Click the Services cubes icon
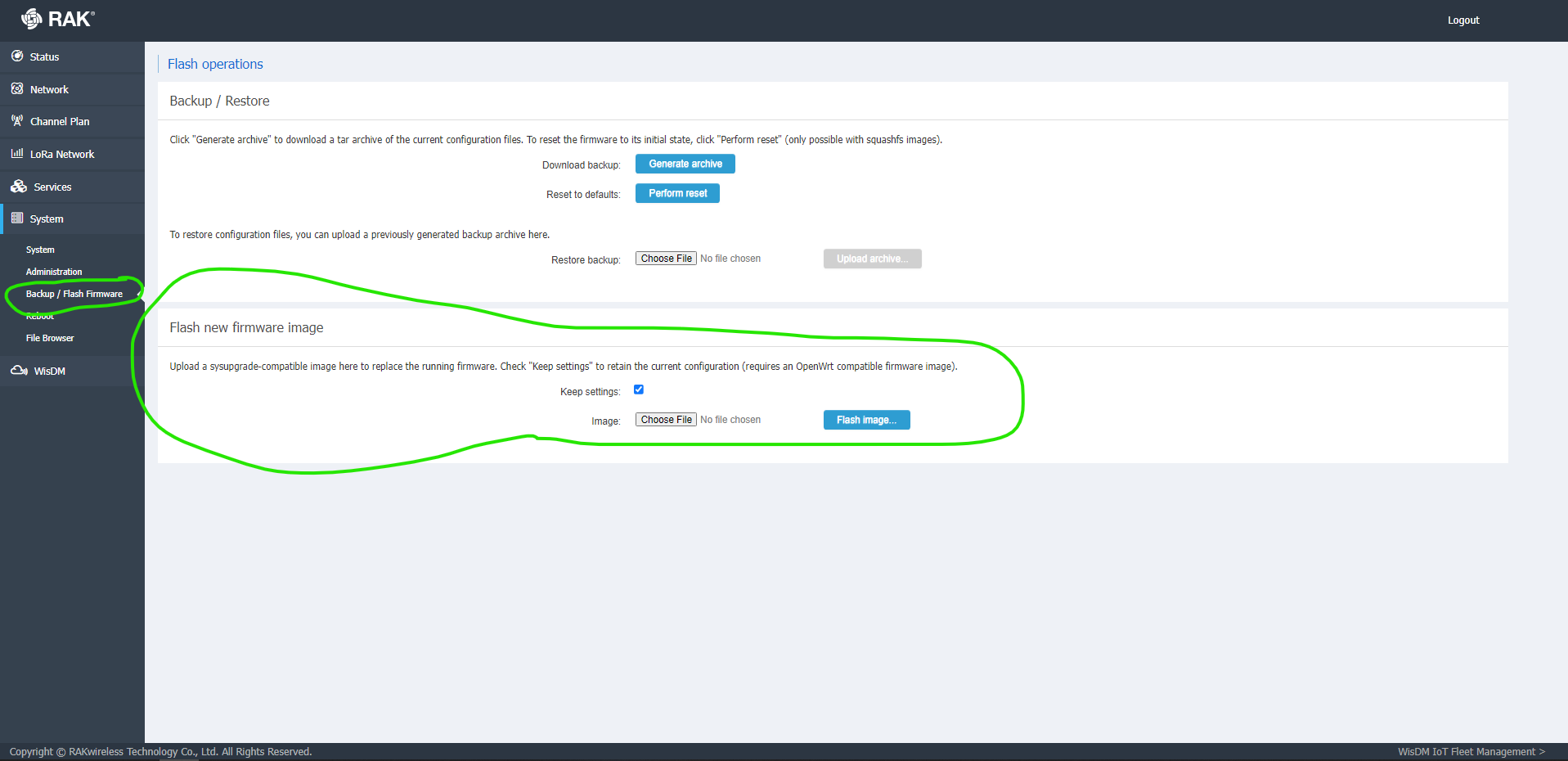The height and width of the screenshot is (761, 1568). tap(19, 187)
